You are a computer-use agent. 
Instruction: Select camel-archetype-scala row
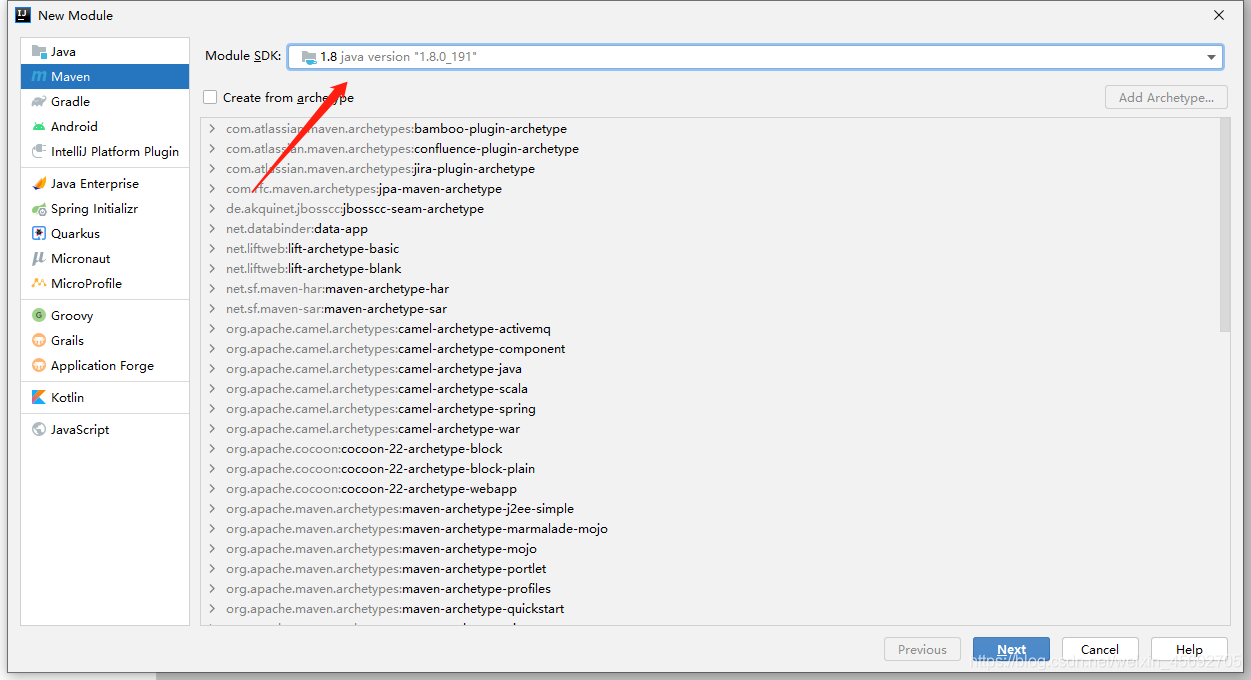click(x=715, y=389)
